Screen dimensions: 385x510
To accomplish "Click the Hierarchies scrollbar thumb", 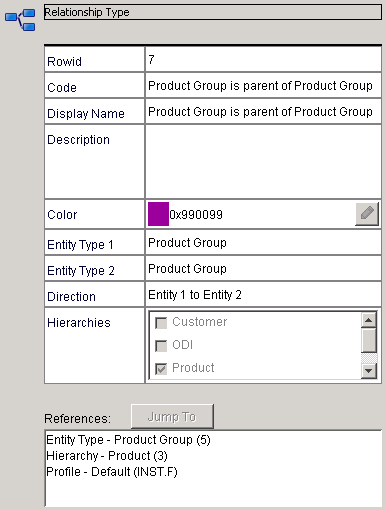I will (369, 340).
